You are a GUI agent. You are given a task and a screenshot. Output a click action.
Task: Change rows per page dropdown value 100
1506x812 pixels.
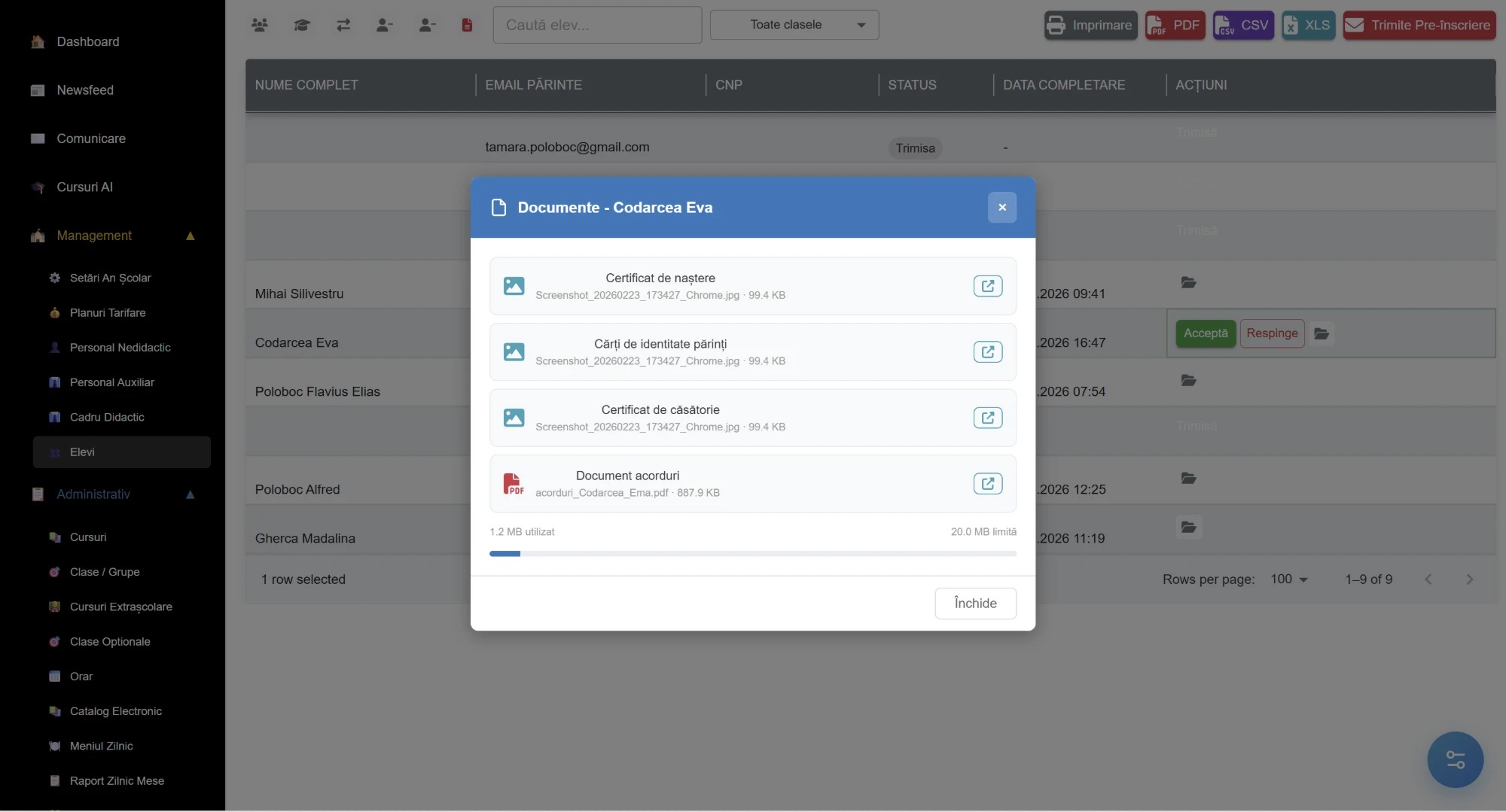1288,579
